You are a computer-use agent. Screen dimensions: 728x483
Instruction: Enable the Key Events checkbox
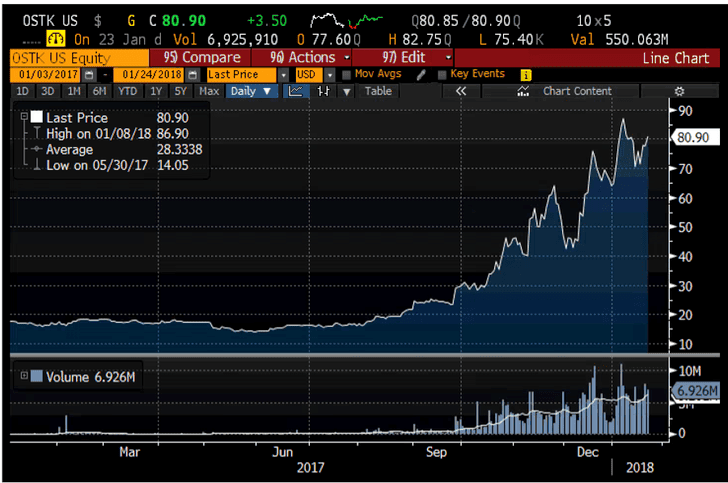[x=442, y=75]
